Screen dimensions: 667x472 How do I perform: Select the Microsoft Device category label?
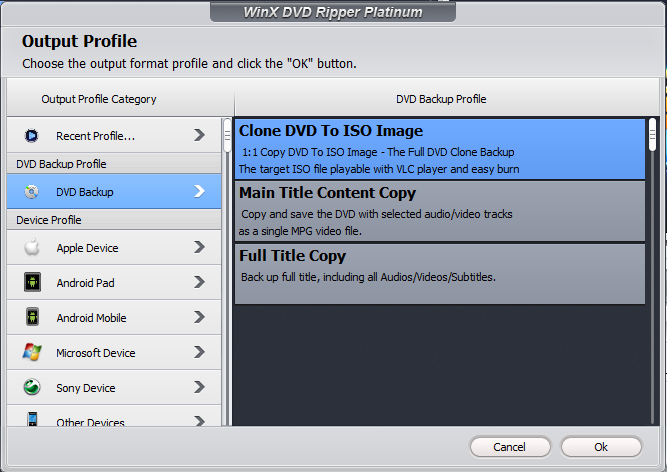coord(95,353)
